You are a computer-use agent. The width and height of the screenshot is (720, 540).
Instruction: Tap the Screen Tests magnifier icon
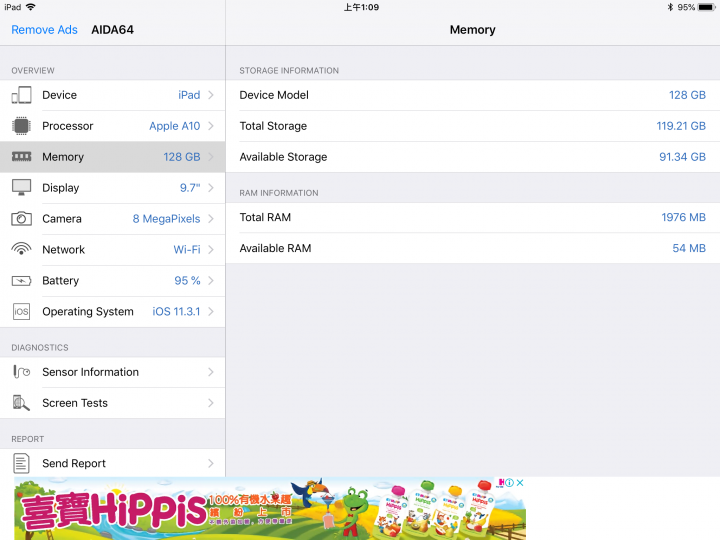(x=21, y=403)
